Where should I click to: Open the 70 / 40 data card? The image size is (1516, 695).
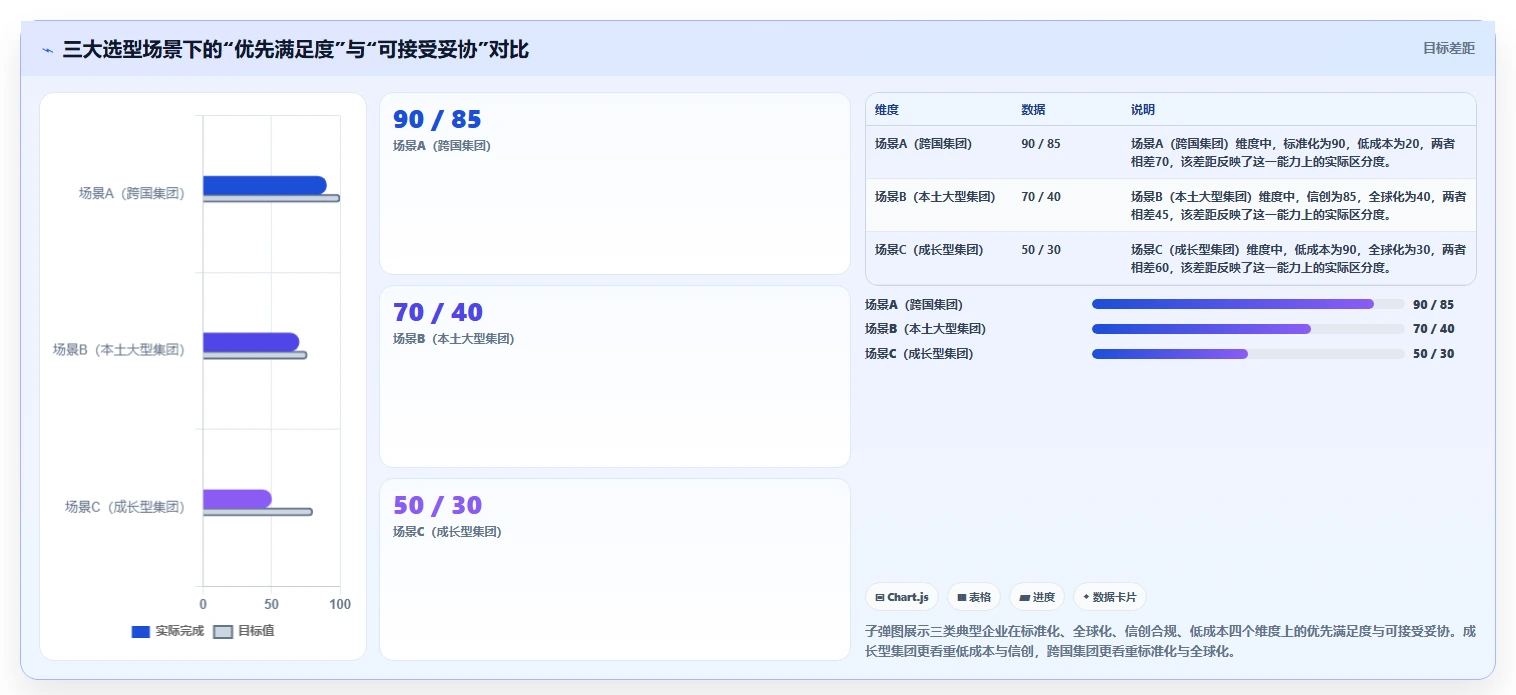[615, 376]
